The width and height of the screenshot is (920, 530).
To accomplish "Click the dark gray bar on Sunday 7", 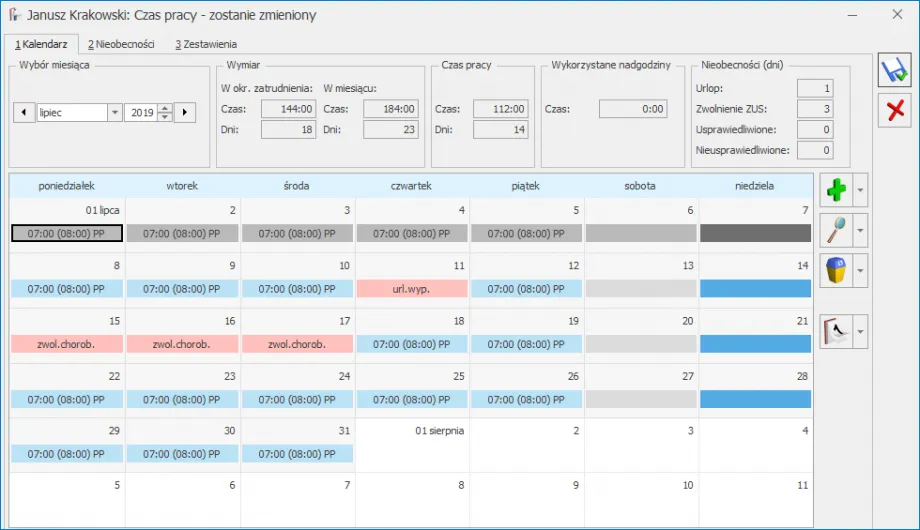I will click(755, 233).
